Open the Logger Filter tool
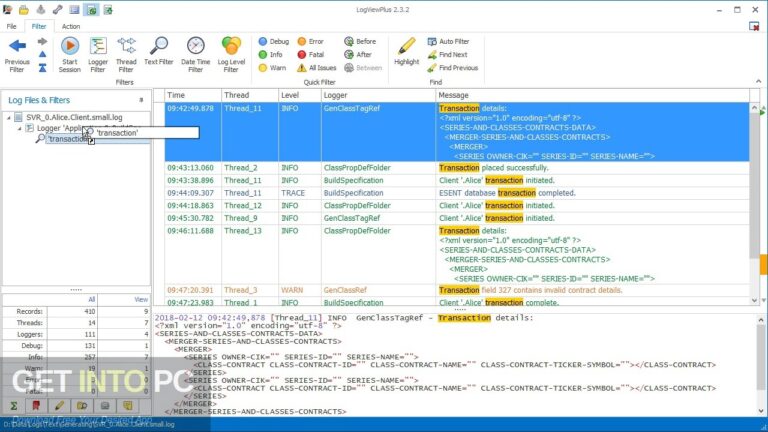Viewport: 768px width, 432px height. [x=98, y=55]
